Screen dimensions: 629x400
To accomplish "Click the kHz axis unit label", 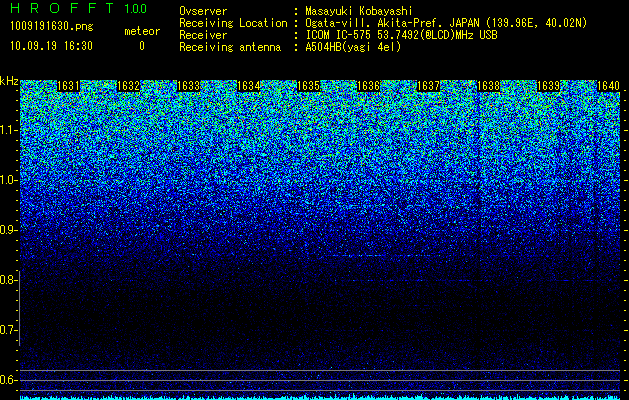I will 9,81.
